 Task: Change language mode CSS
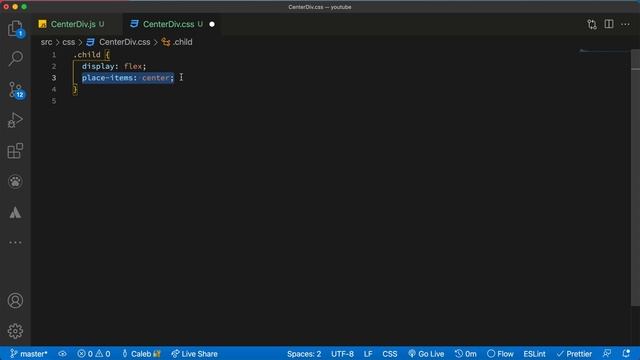point(389,354)
